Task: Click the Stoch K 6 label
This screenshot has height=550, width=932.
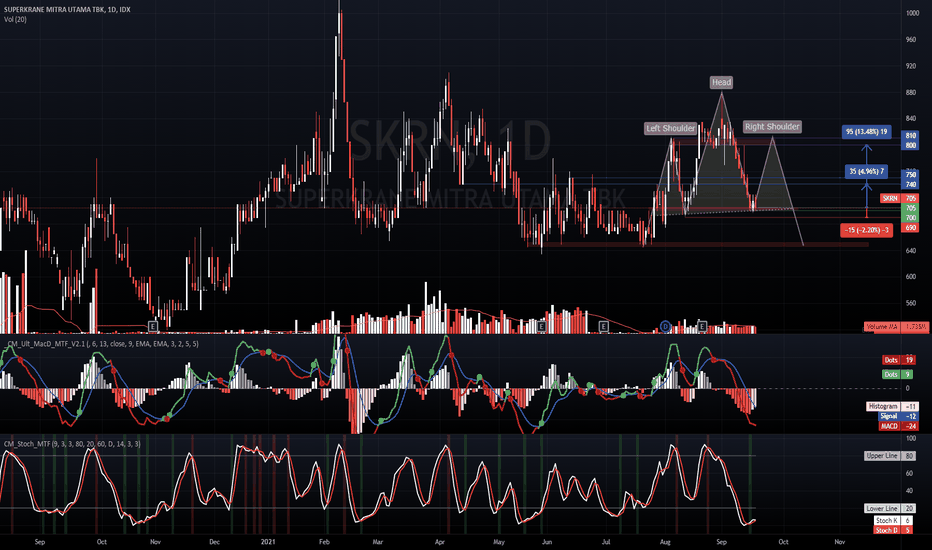Action: (893, 520)
